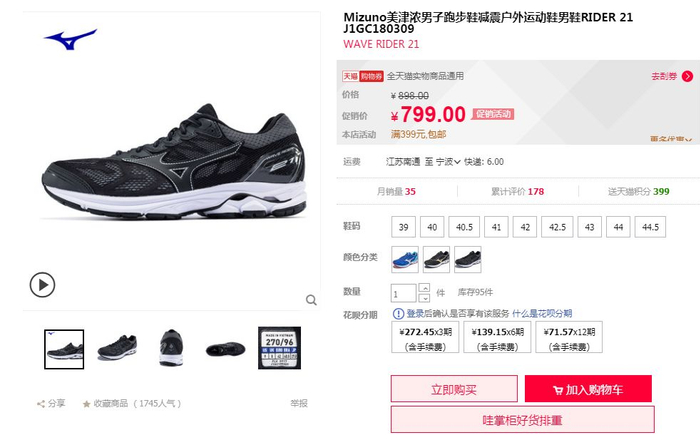Click the Mizuno logo on product image
This screenshot has height=440, width=700.
click(x=71, y=39)
